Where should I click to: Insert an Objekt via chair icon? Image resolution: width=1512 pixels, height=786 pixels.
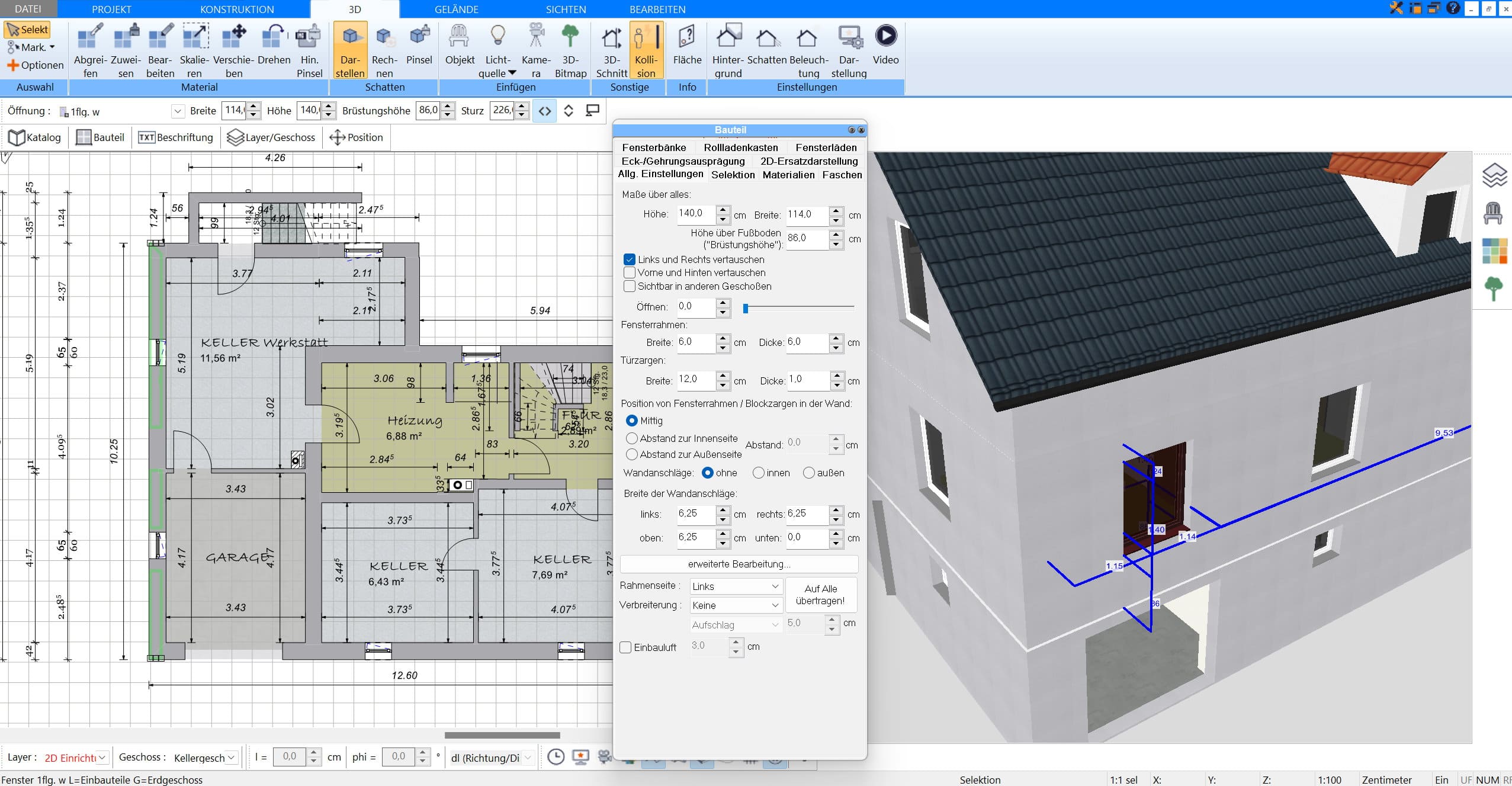tap(460, 45)
